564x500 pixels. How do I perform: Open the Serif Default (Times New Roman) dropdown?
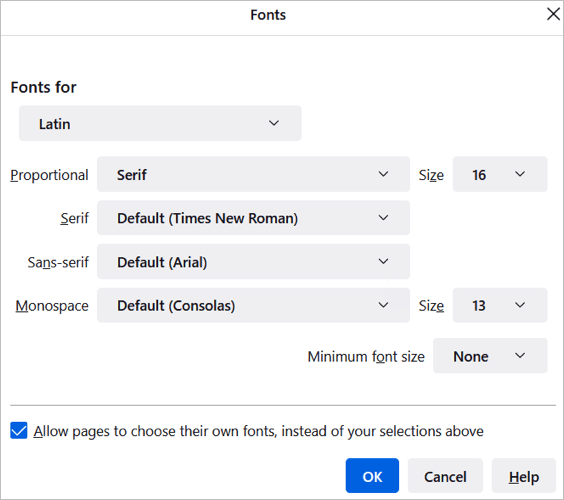[253, 218]
